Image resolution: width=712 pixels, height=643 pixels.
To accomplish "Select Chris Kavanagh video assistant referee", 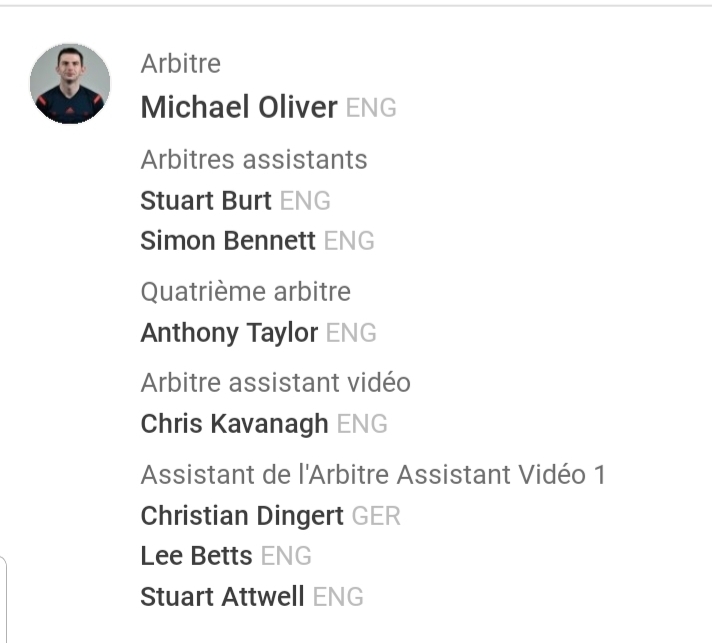I will [234, 424].
